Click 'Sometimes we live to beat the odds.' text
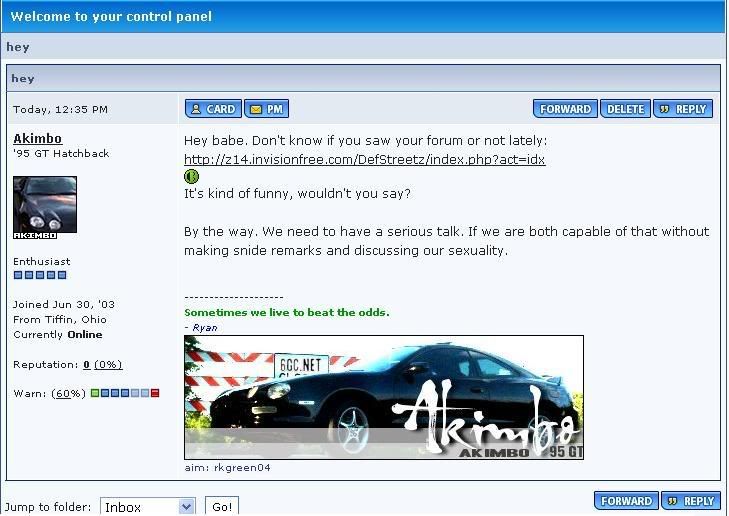Image resolution: width=729 pixels, height=516 pixels. (287, 312)
